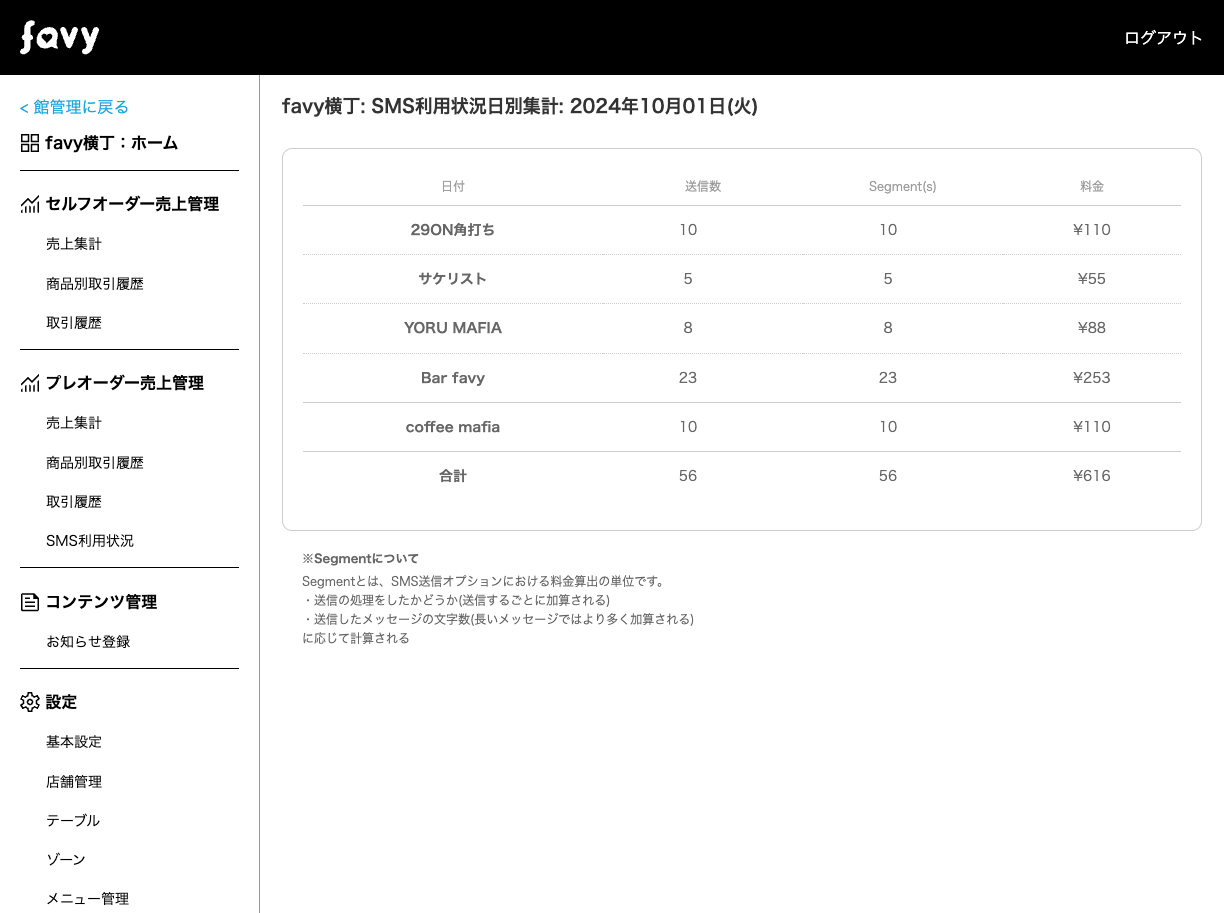Select the サケリスト row name
The height and width of the screenshot is (913, 1224).
453,279
